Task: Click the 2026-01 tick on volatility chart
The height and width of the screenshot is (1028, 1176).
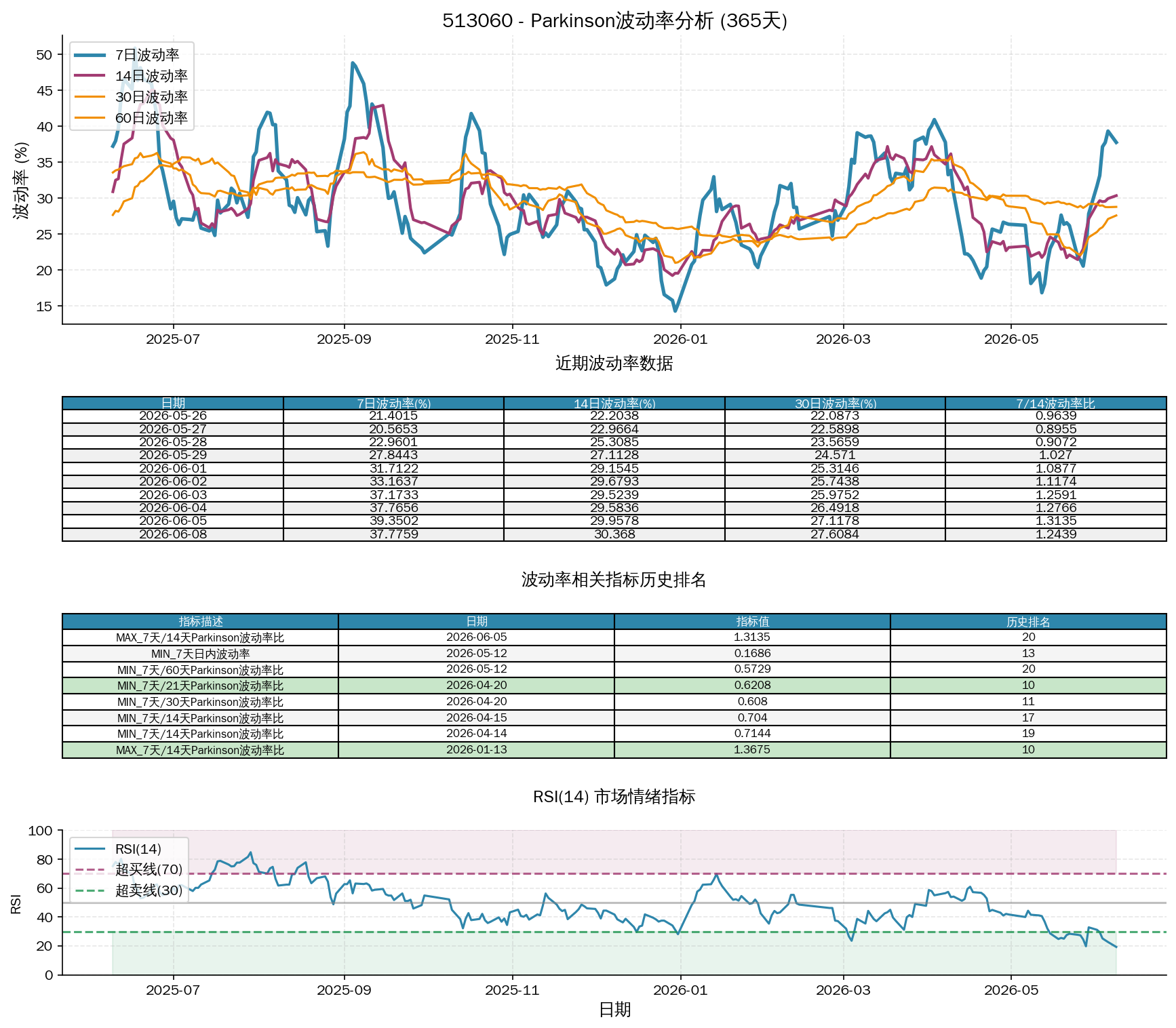Action: 680,339
